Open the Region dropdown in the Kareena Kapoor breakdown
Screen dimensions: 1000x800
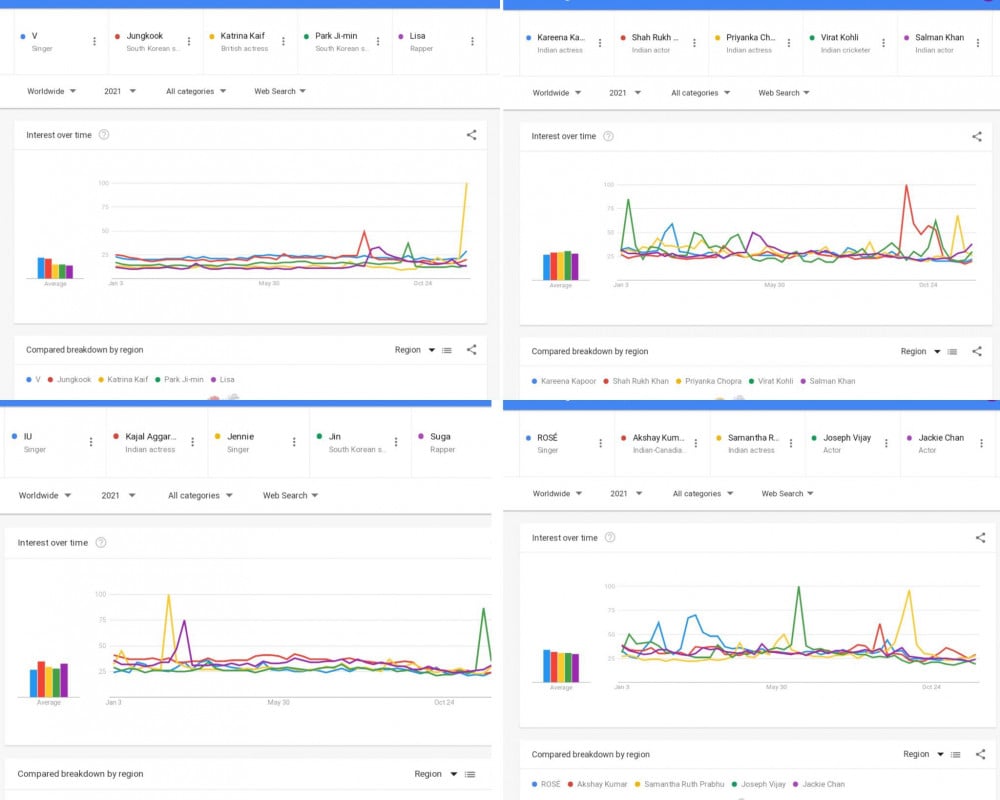[x=920, y=351]
